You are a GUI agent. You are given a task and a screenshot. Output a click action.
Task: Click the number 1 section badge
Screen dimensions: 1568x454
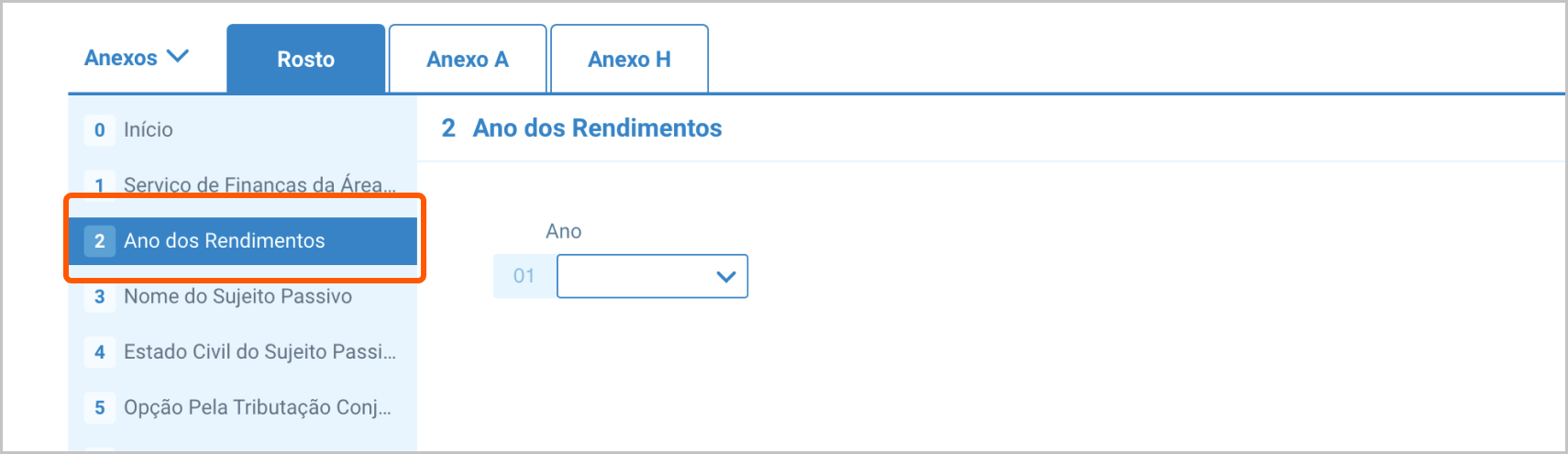pyautogui.click(x=100, y=185)
